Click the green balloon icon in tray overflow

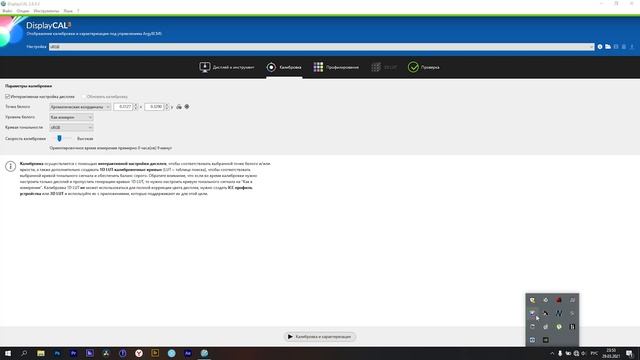tap(559, 327)
